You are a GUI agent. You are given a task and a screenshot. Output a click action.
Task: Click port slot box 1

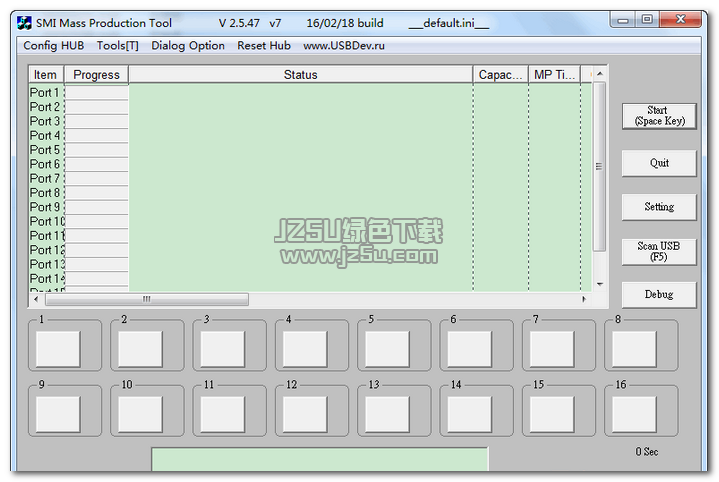[58, 349]
